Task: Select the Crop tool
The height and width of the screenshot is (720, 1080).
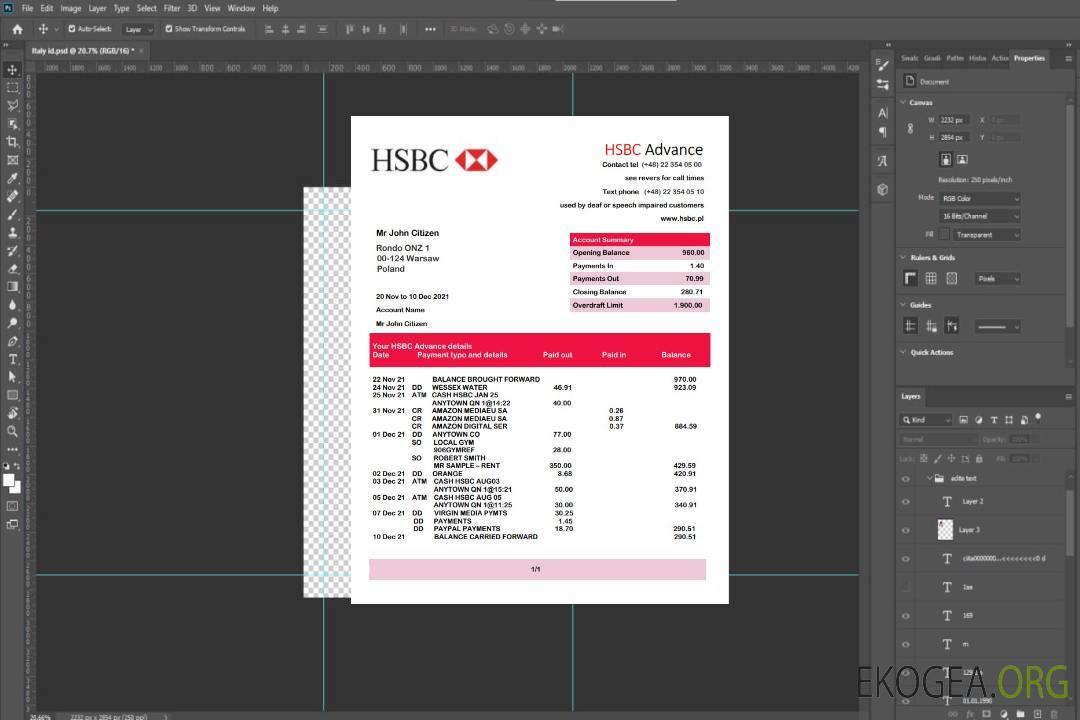Action: pos(12,142)
